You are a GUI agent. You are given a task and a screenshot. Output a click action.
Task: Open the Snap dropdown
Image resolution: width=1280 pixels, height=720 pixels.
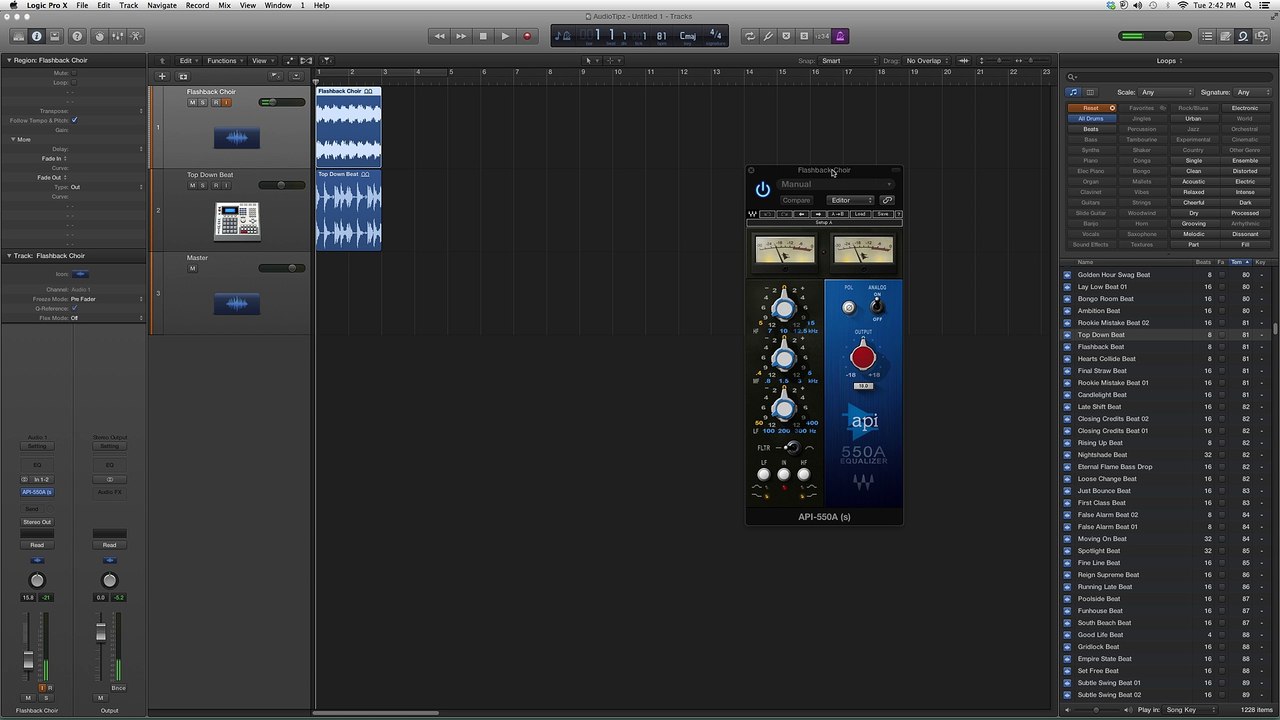[x=848, y=61]
